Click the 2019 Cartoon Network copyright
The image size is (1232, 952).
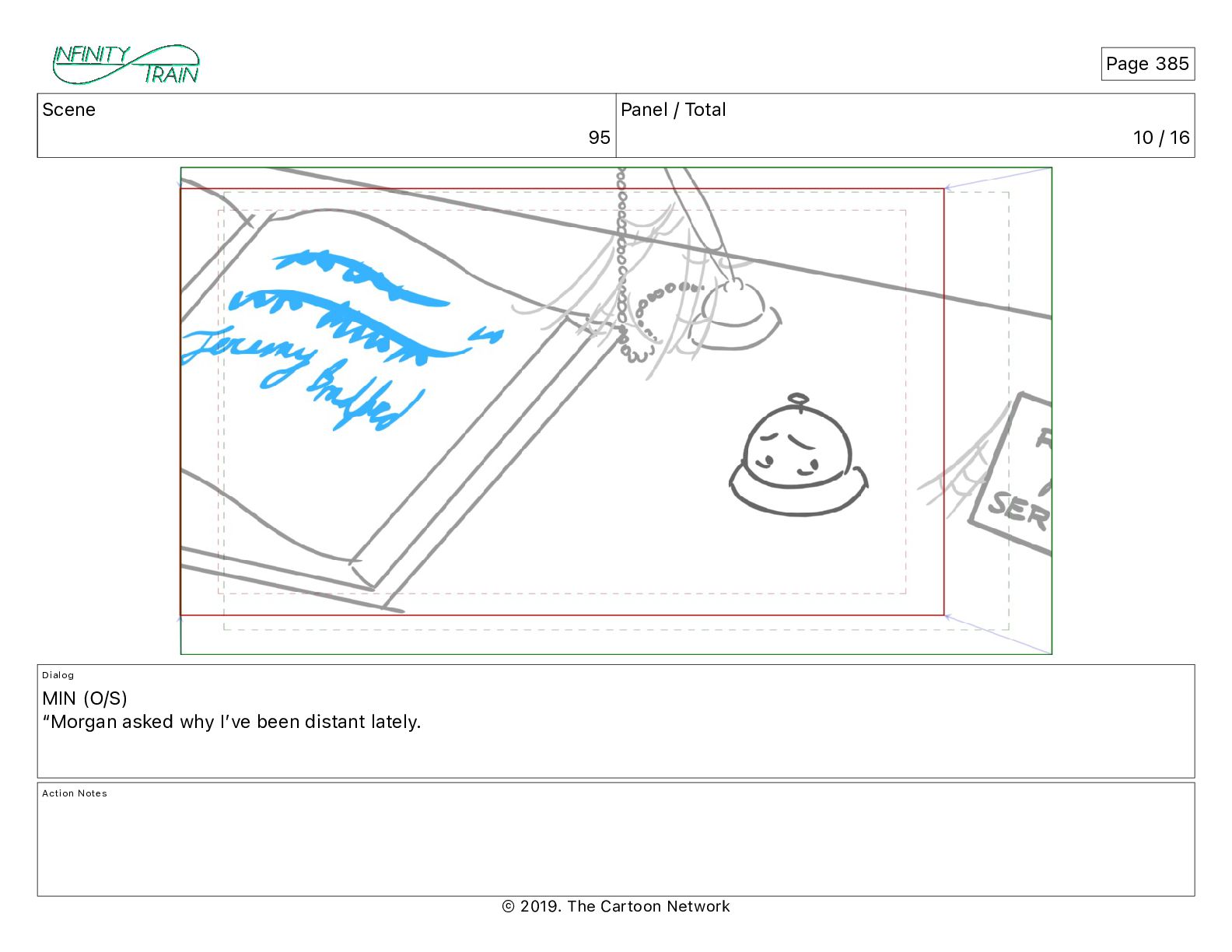[616, 906]
